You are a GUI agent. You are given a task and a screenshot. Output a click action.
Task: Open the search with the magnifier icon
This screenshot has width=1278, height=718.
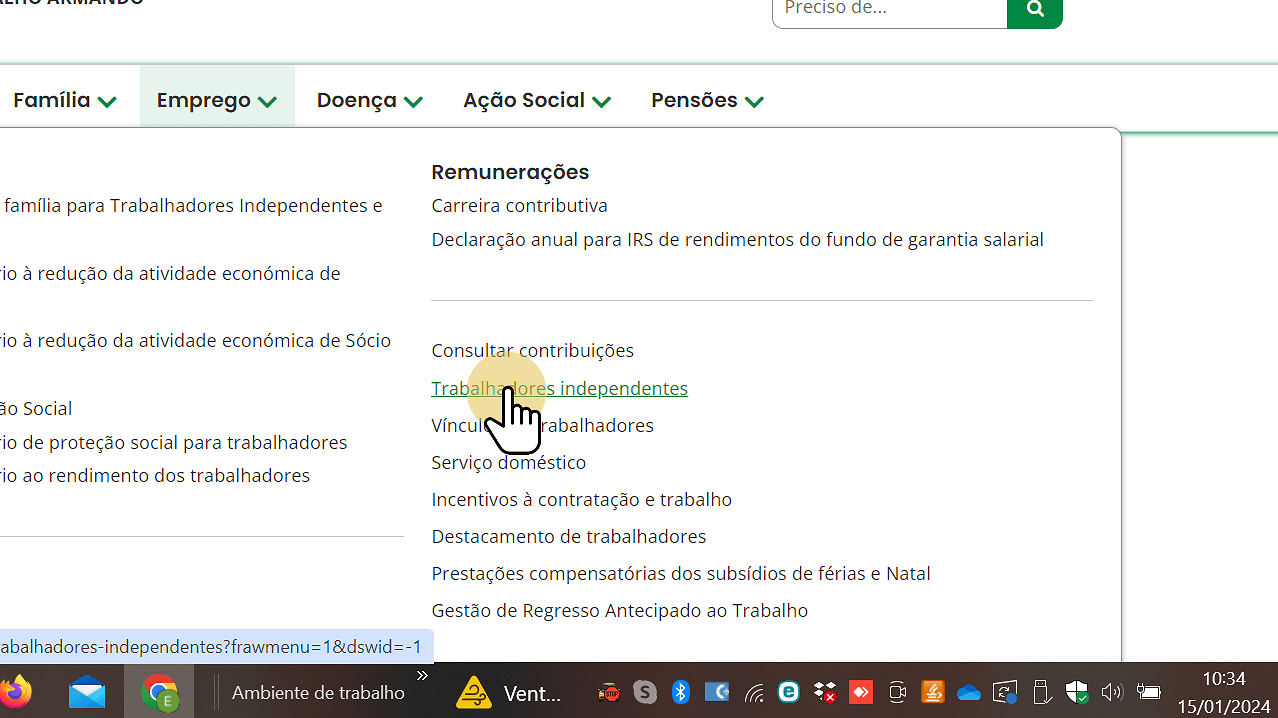1034,9
